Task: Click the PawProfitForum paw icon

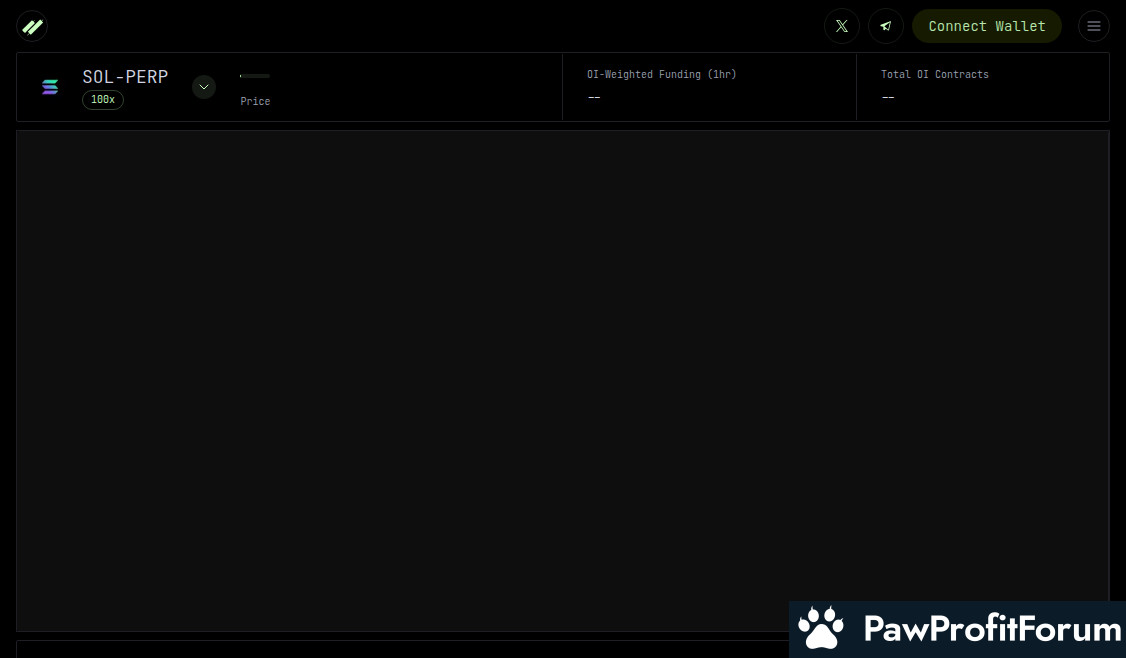Action: tap(822, 629)
